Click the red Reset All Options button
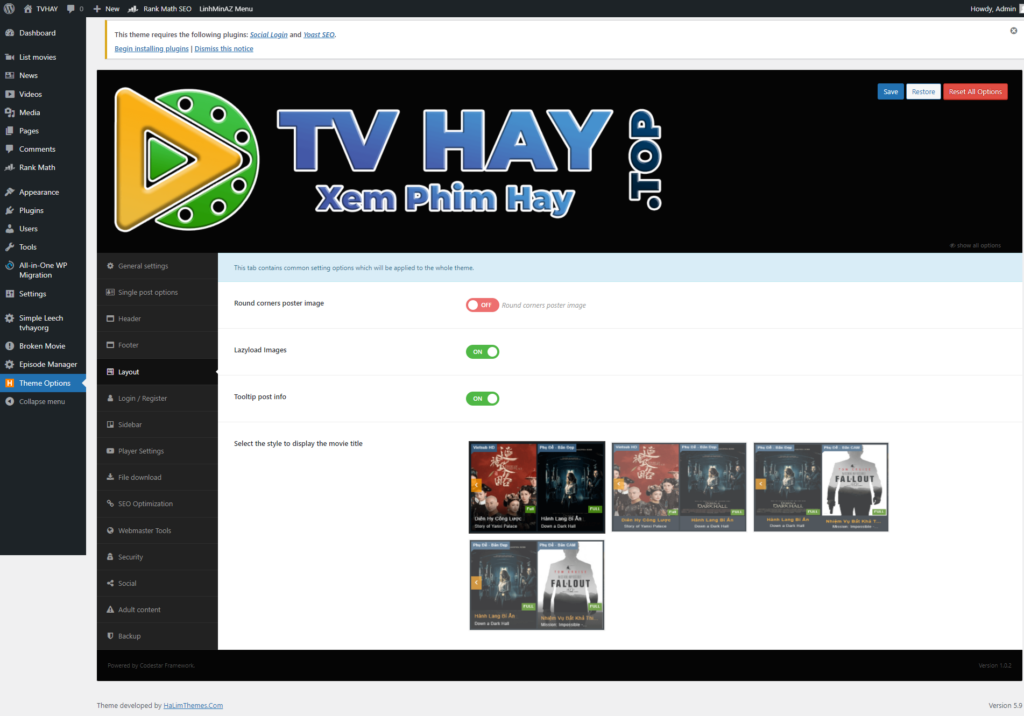Image resolution: width=1024 pixels, height=716 pixels. tap(975, 91)
